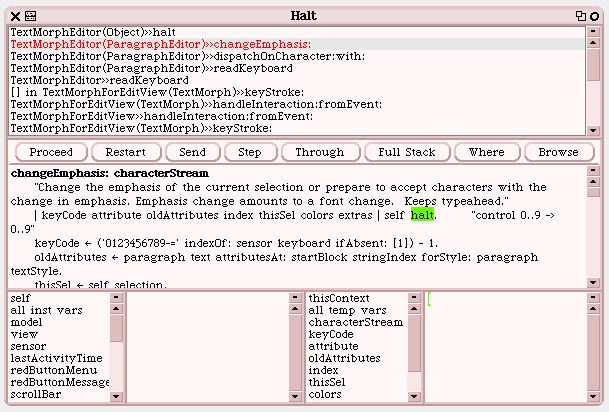Image resolution: width=609 pixels, height=412 pixels.
Task: Click the Through button
Action: click(x=320, y=152)
